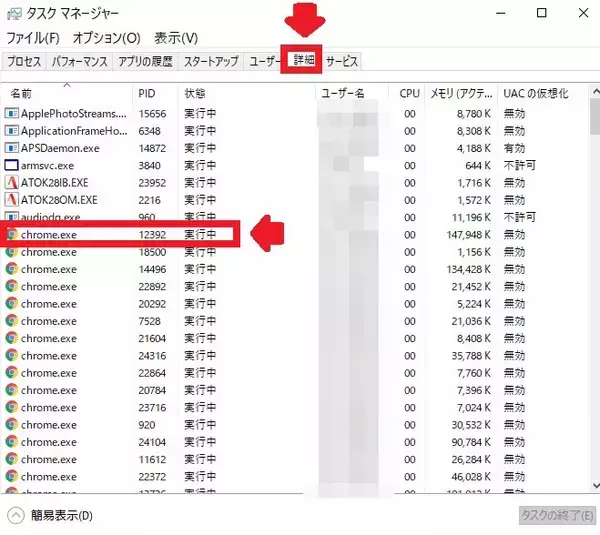Image resolution: width=600 pixels, height=535 pixels.
Task: Click the PID cell 15656
Action: click(152, 114)
